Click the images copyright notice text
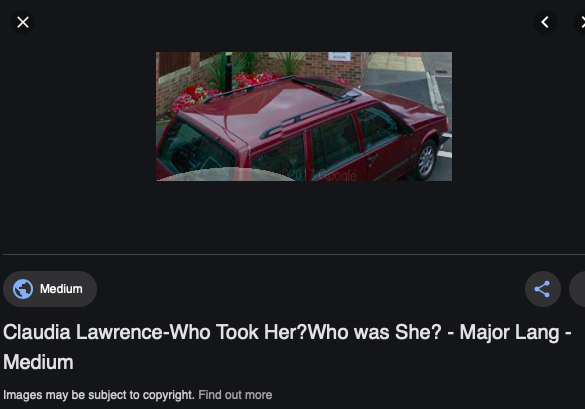 click(99, 395)
